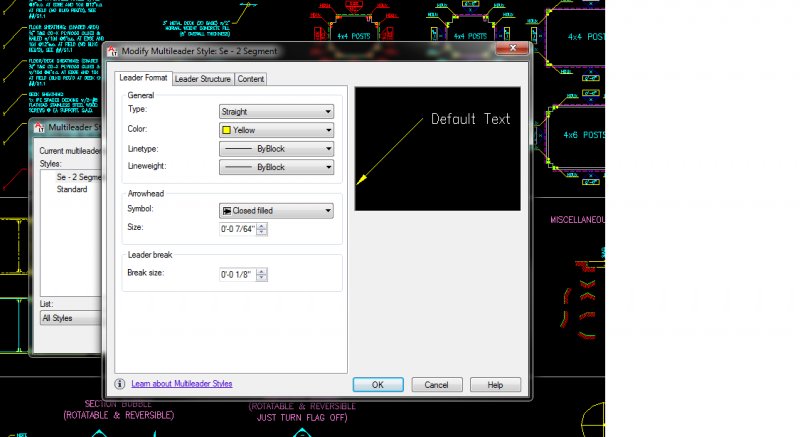This screenshot has width=800, height=437.
Task: Click the Break size input field
Action: tap(238, 275)
